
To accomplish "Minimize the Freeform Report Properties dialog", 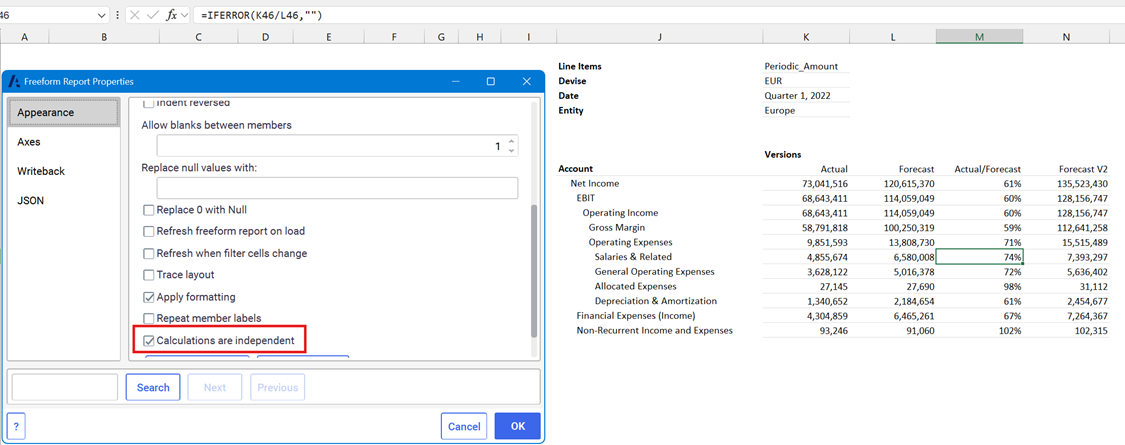I will click(455, 81).
